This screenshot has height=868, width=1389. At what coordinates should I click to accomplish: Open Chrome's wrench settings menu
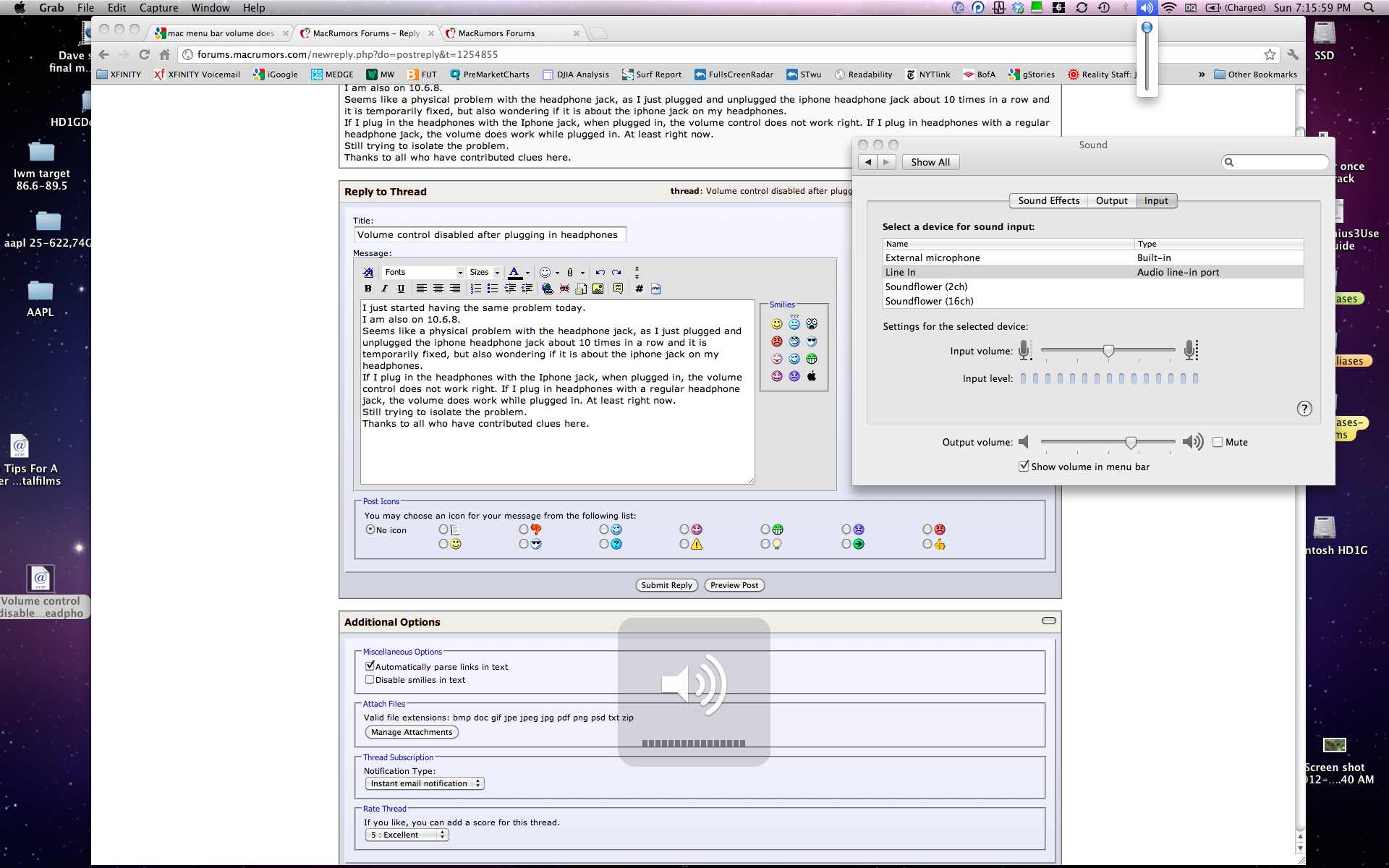1293,54
